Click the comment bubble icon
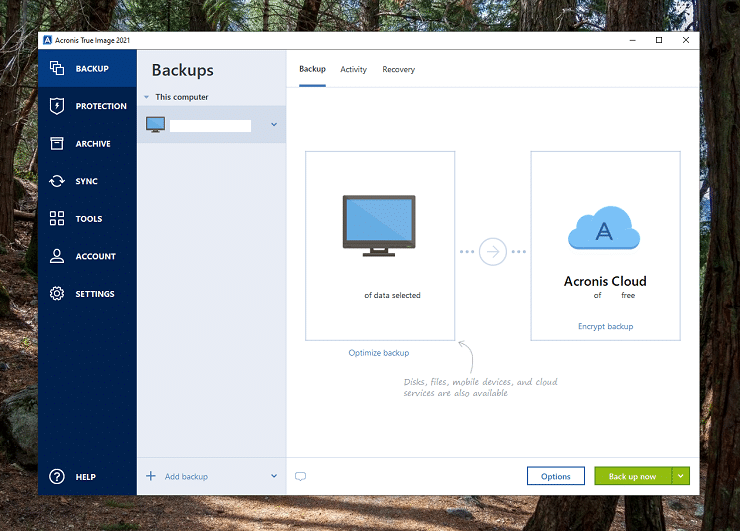This screenshot has width=740, height=531. coord(301,476)
